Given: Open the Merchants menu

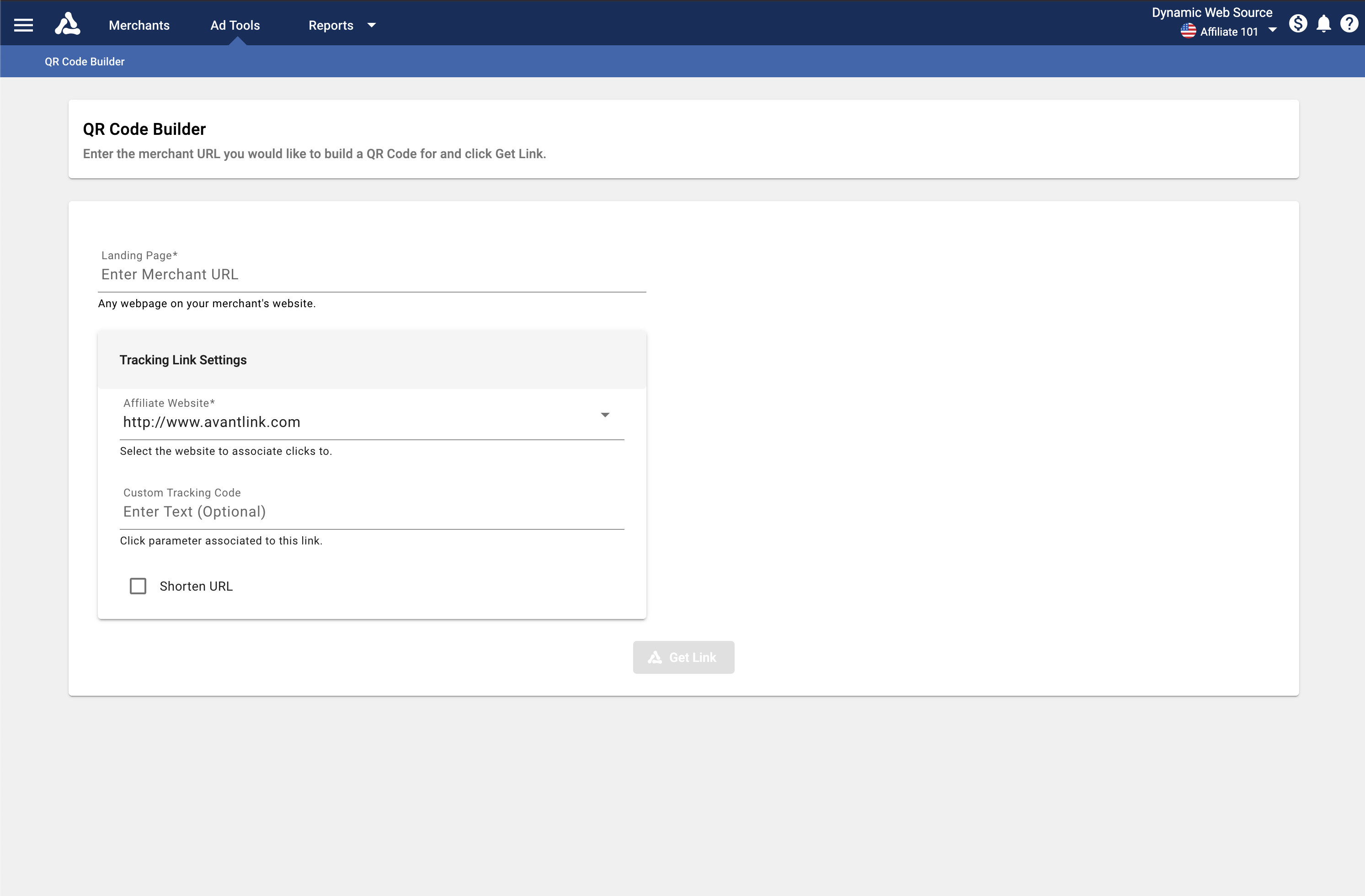Looking at the screenshot, I should (139, 25).
